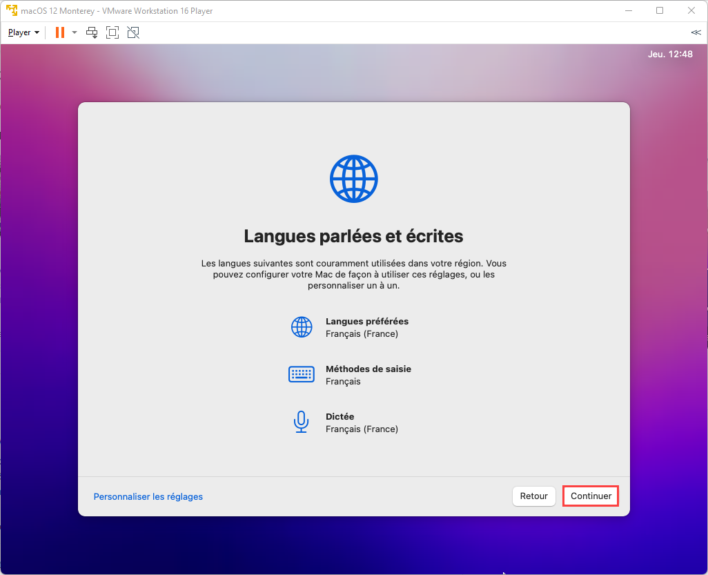Toggle the Unity mode toolbar icon
Viewport: 708px width, 575px height.
click(133, 33)
